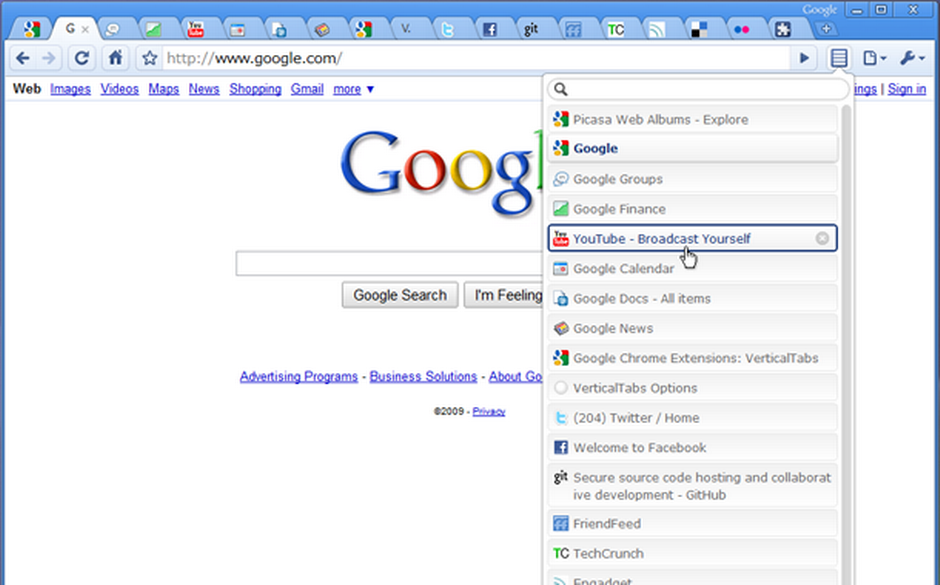Open the Business Solutions link
The image size is (940, 585).
click(423, 376)
